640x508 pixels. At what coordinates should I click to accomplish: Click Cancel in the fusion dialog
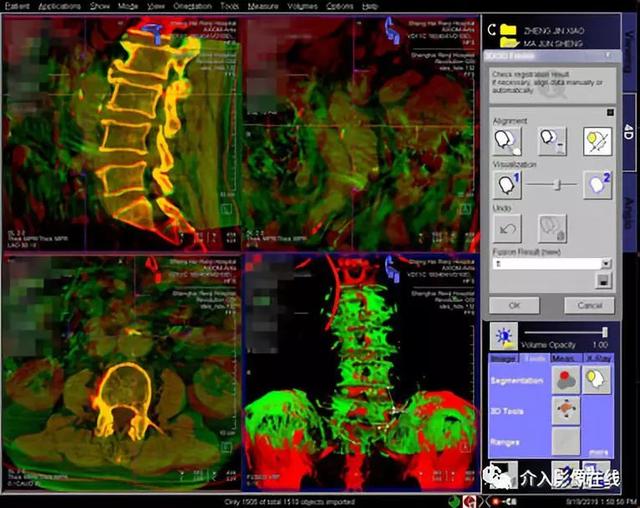(x=589, y=305)
